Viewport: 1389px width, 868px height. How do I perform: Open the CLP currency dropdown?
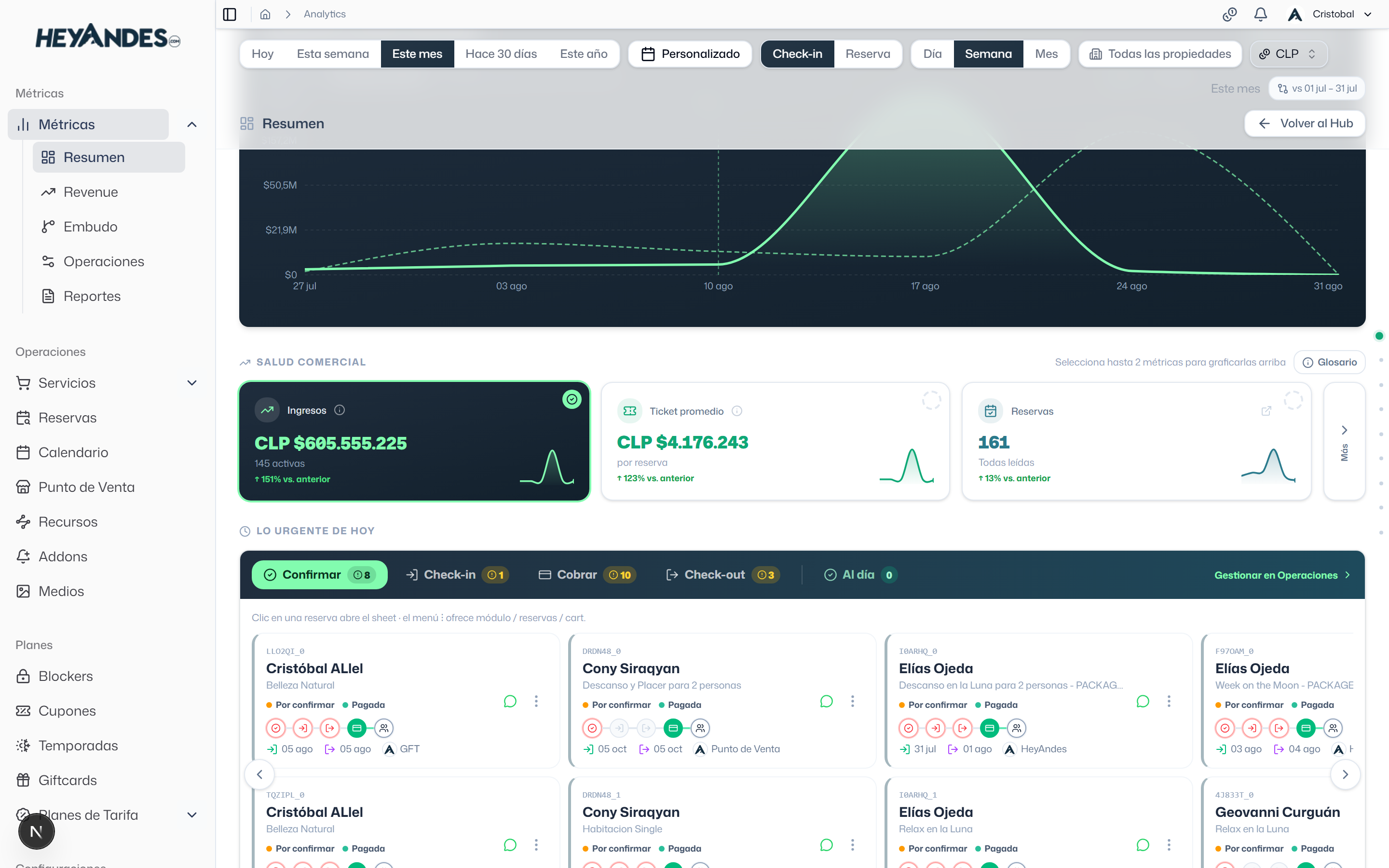1289,54
